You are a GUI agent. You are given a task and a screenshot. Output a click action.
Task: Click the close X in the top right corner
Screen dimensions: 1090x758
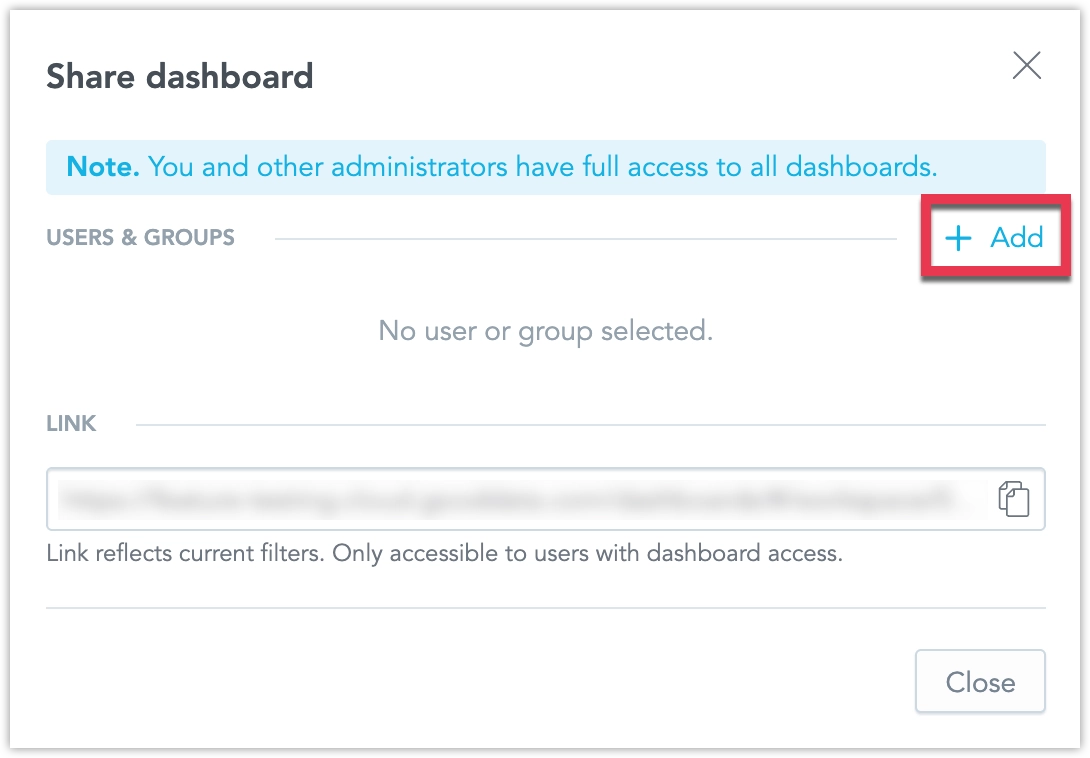point(1026,65)
